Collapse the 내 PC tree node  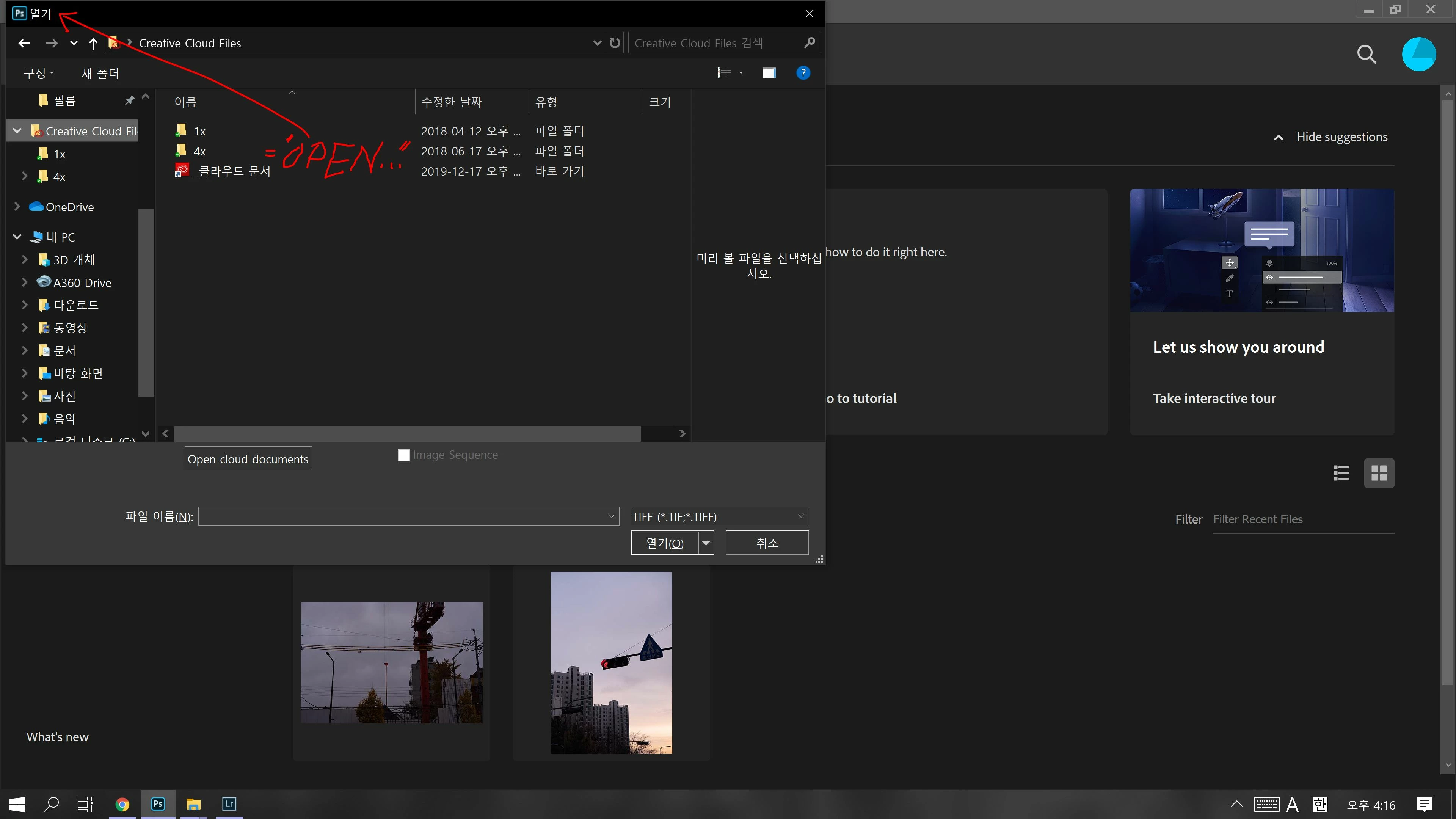(x=17, y=237)
